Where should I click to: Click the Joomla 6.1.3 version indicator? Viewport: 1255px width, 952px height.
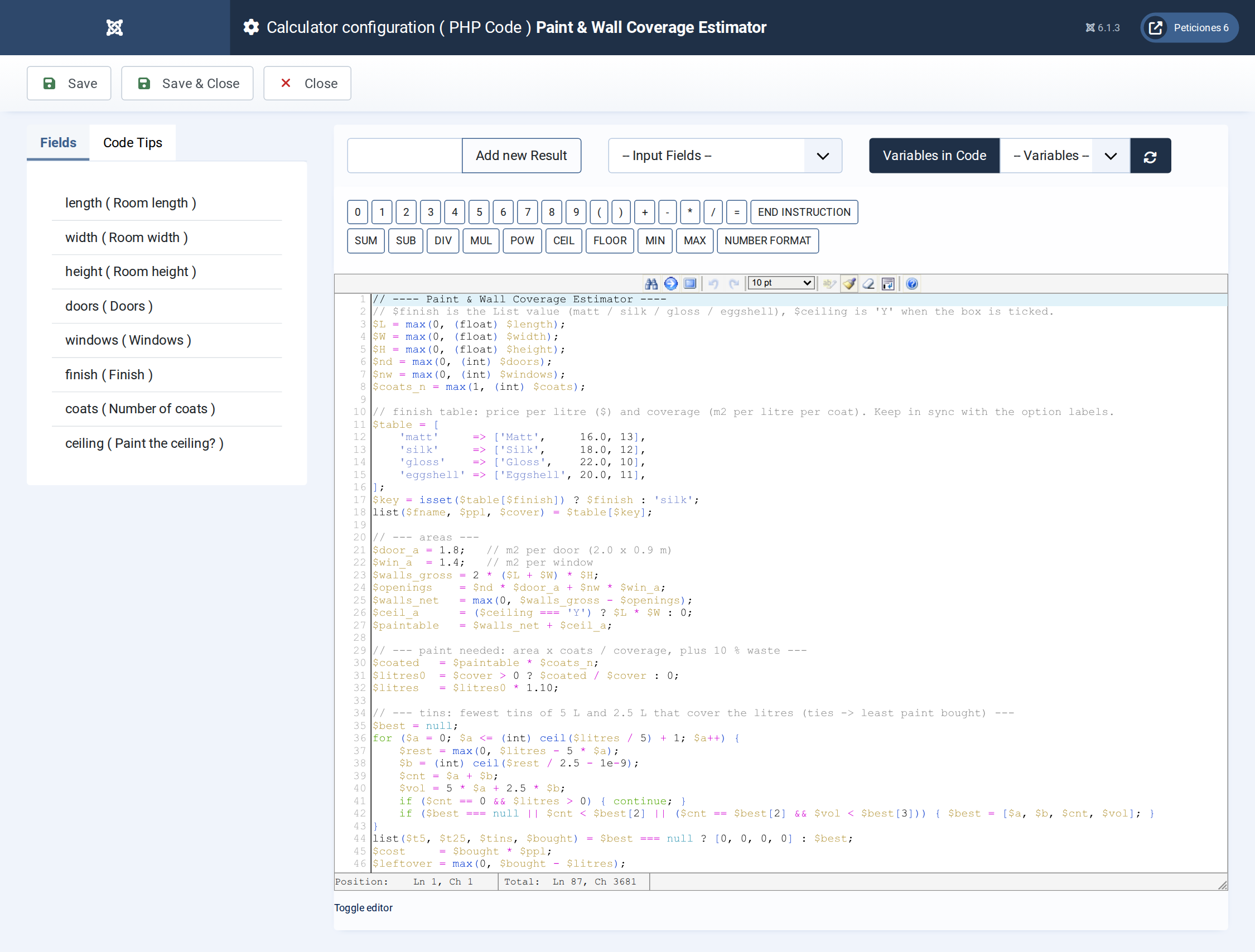point(1102,28)
